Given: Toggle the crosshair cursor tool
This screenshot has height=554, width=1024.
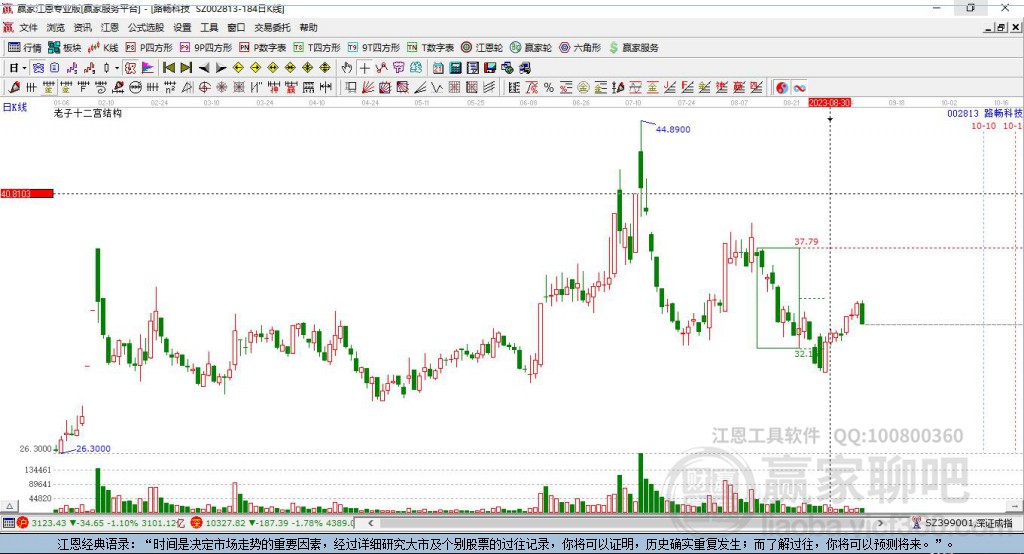Looking at the screenshot, I should (x=364, y=68).
